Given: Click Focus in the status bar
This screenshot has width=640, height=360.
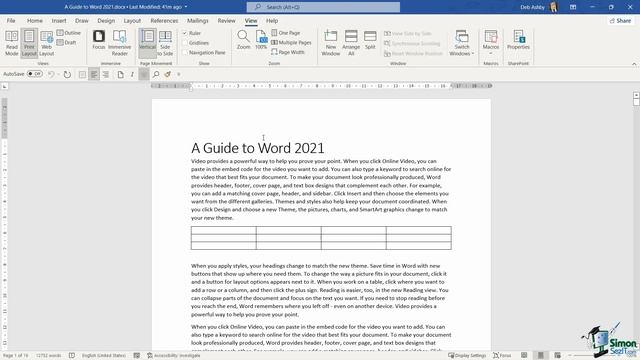Looking at the screenshot, I should [502, 356].
